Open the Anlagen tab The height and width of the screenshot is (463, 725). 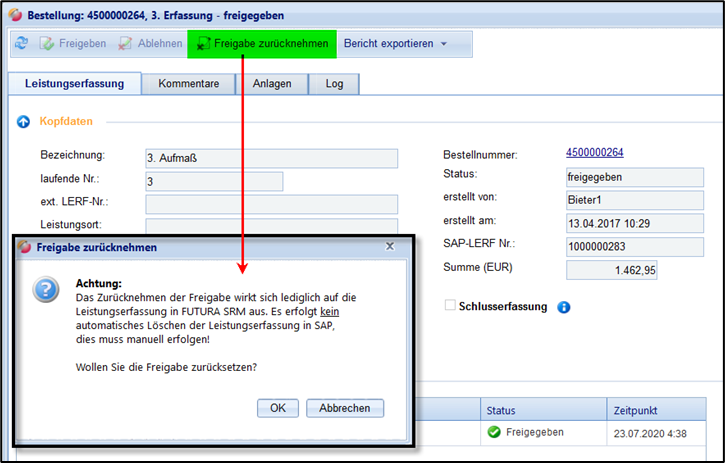click(x=273, y=84)
